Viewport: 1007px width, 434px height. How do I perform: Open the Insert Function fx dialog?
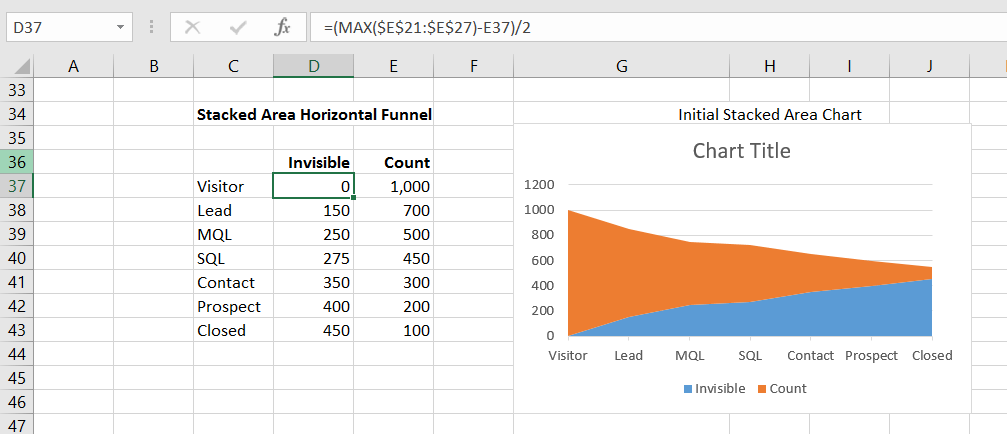click(282, 28)
